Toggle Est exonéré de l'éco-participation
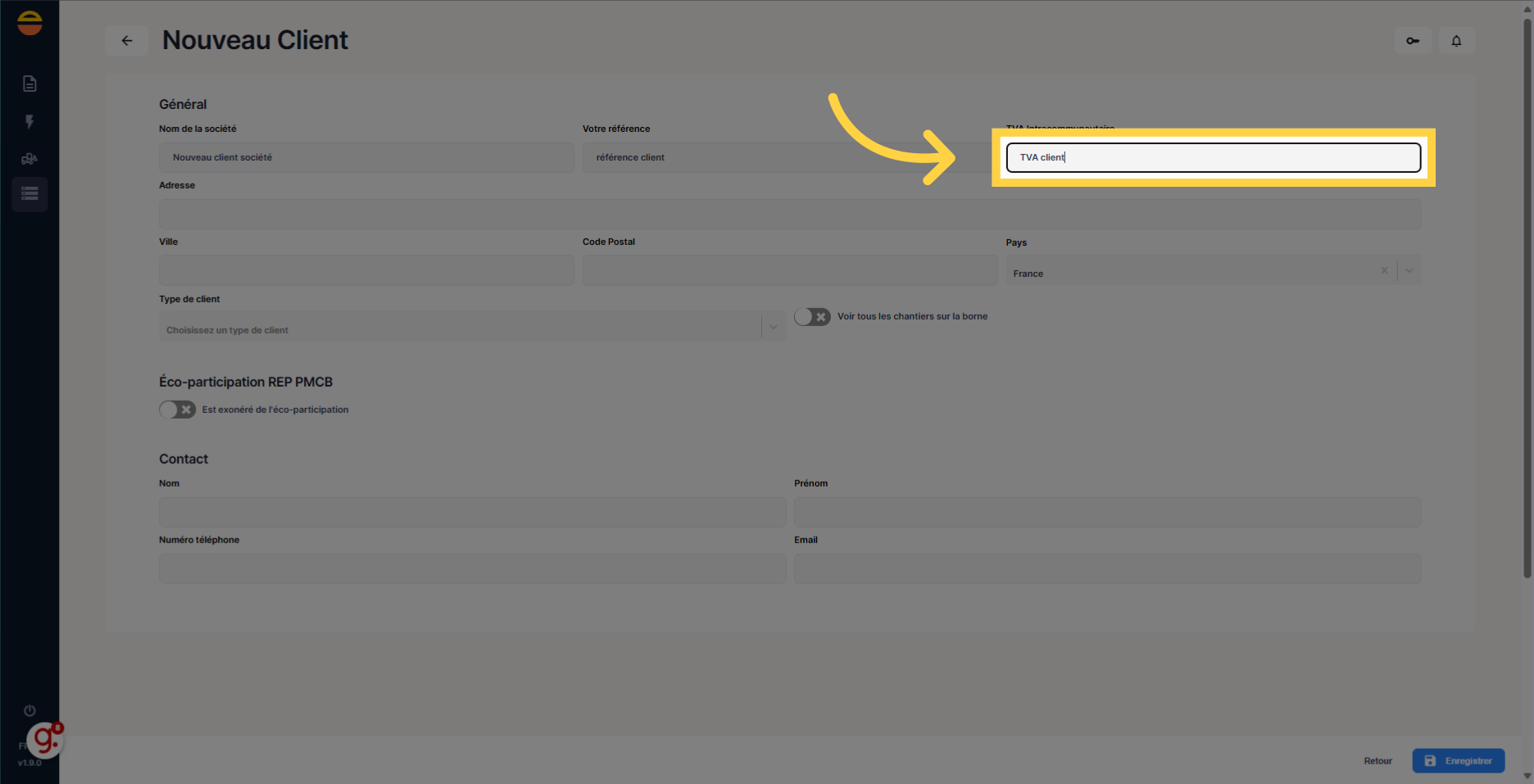This screenshot has height=784, width=1534. coord(177,409)
